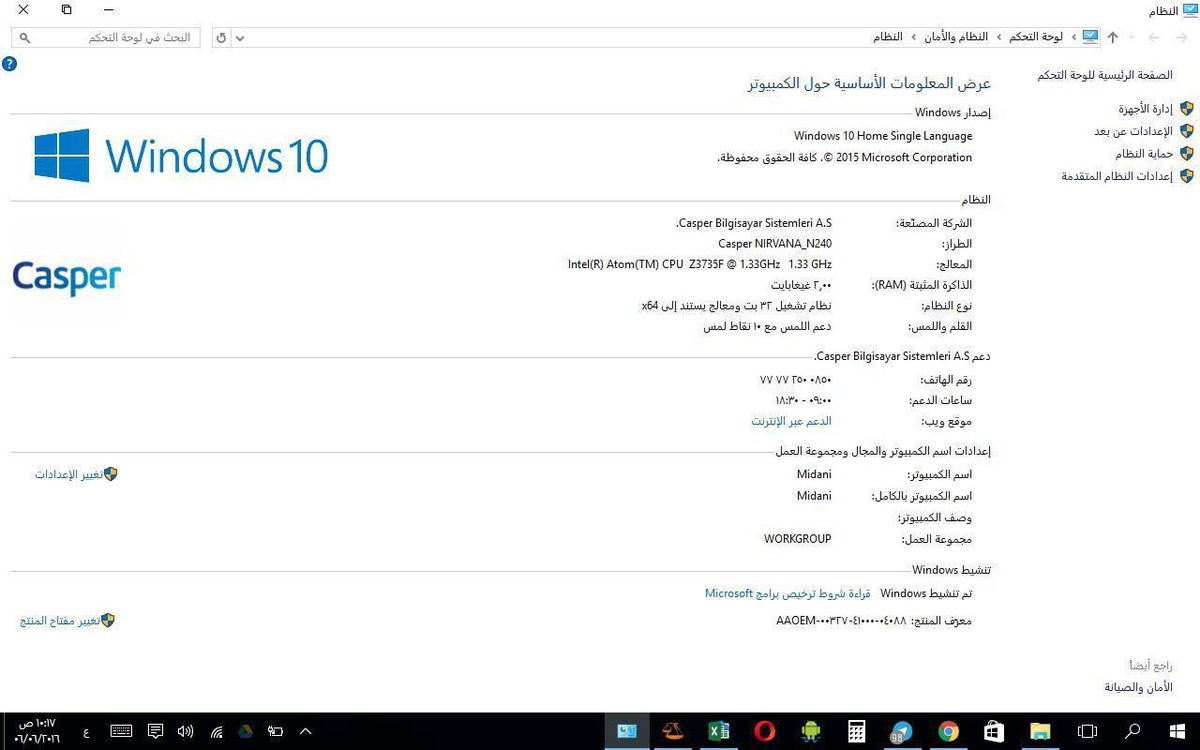Open Windows Store from taskbar
The image size is (1200, 750).
993,731
